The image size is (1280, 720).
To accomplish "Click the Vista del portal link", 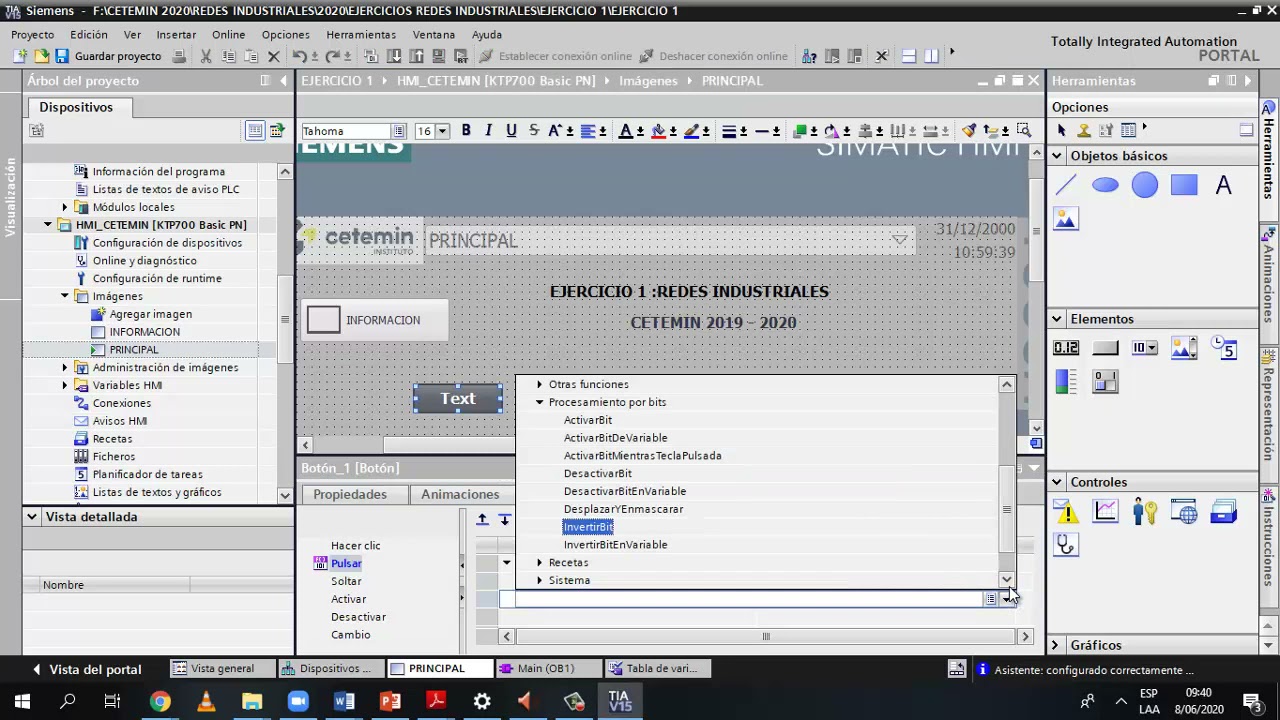I will click(x=95, y=669).
